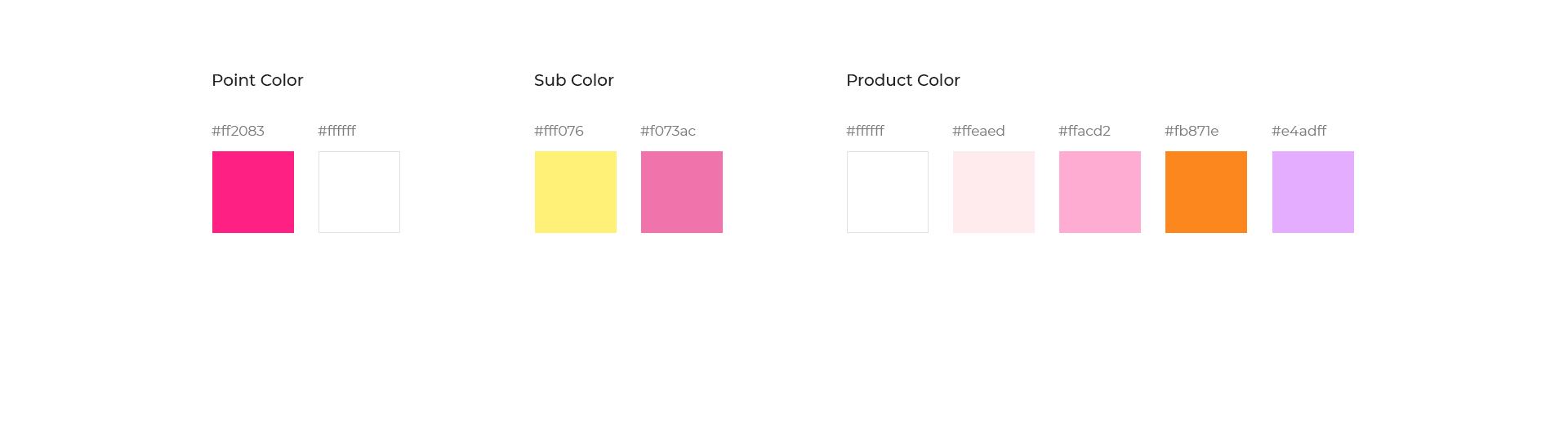The image size is (1568, 421).
Task: Click the hot pink #ff2083 swatch
Action: click(x=253, y=192)
